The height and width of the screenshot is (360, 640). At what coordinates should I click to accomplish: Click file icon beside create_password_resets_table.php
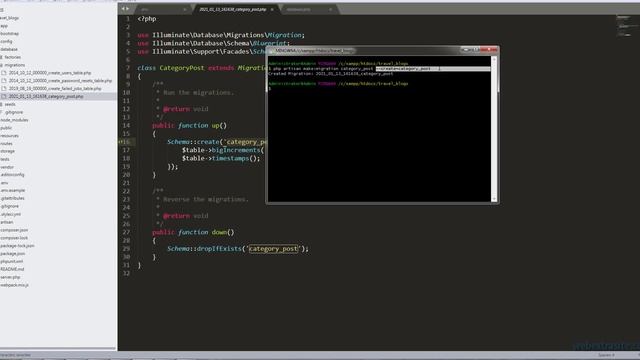4,81
